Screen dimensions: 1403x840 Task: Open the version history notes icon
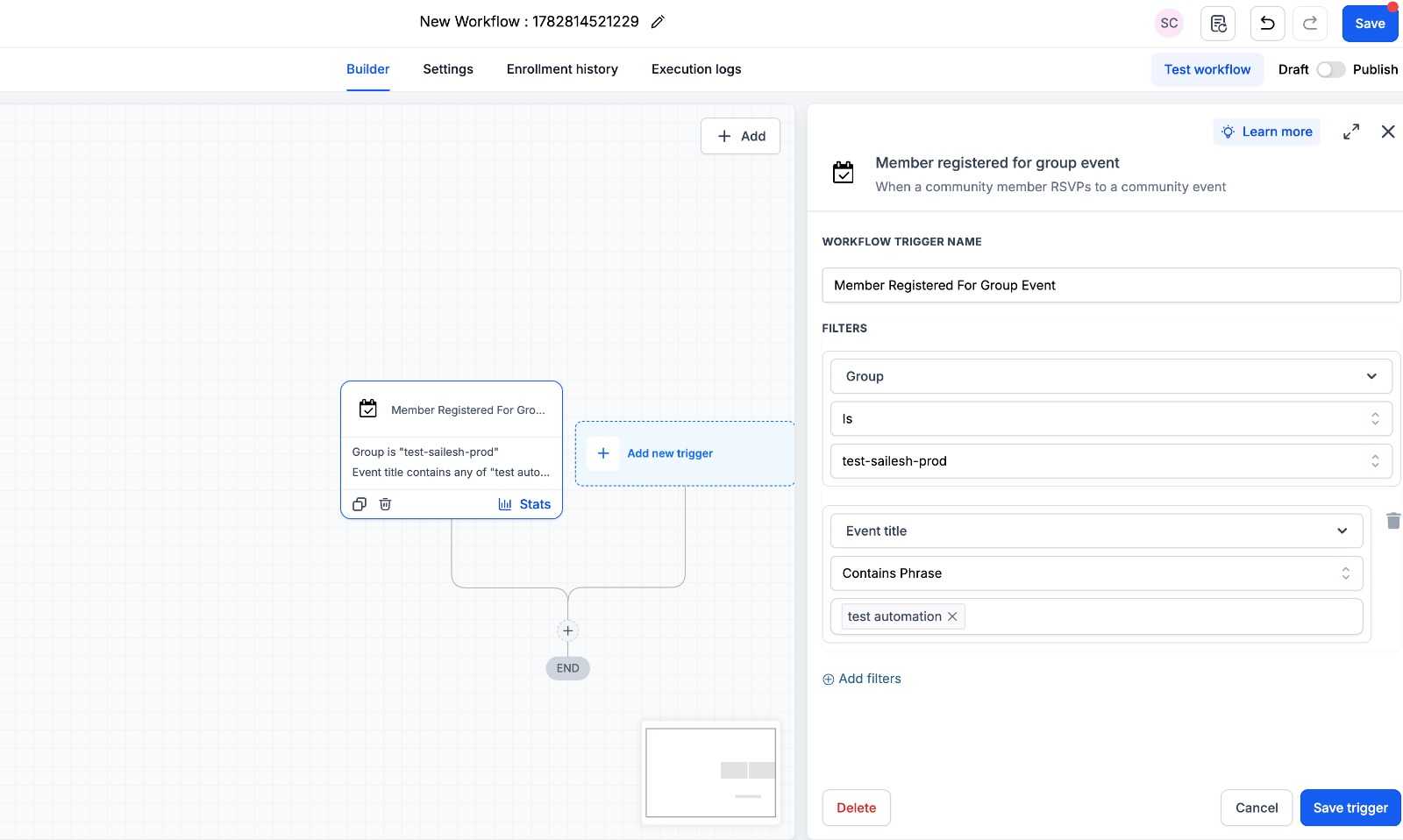pos(1218,24)
